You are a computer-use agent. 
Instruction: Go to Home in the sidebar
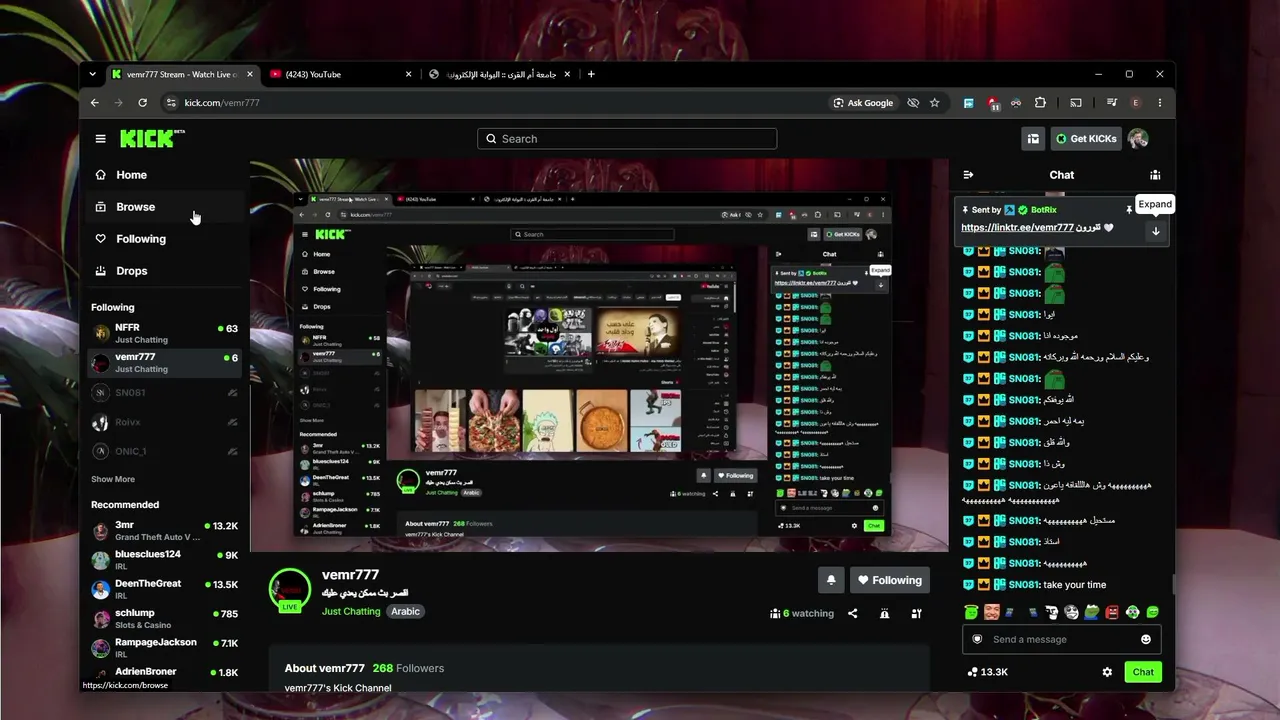[x=166, y=175]
